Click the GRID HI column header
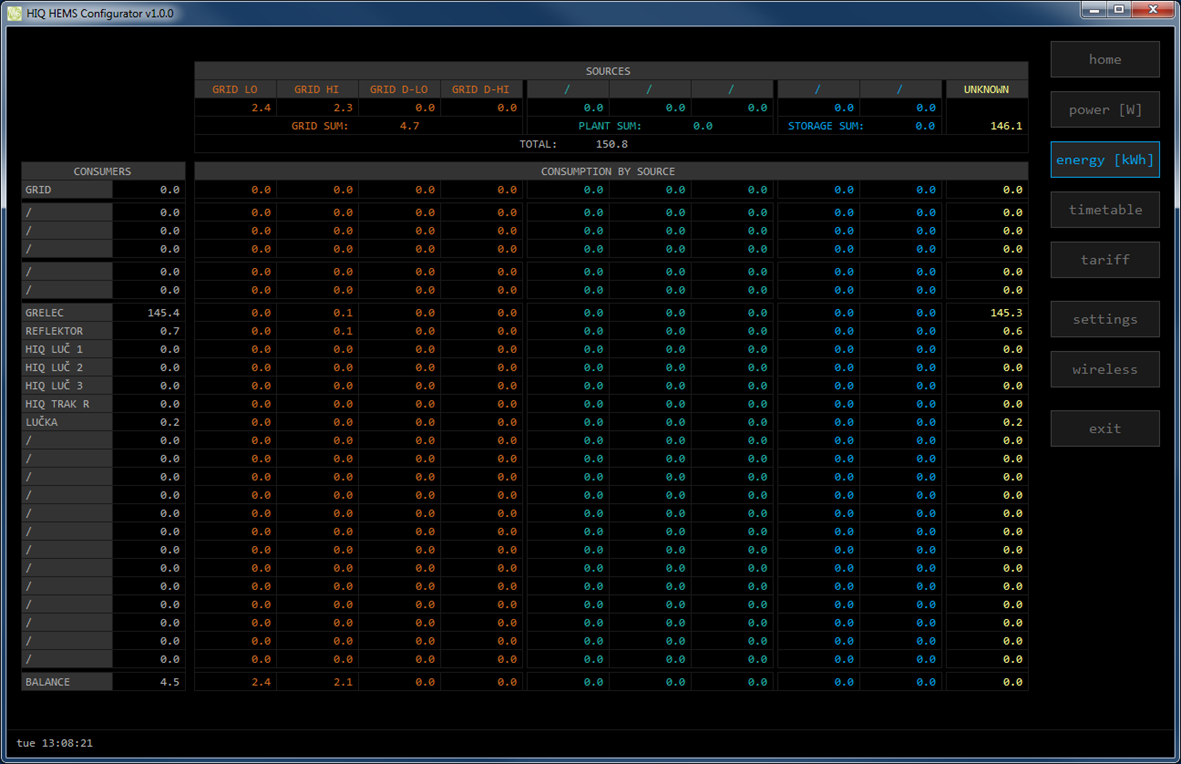1181x764 pixels. click(x=317, y=90)
